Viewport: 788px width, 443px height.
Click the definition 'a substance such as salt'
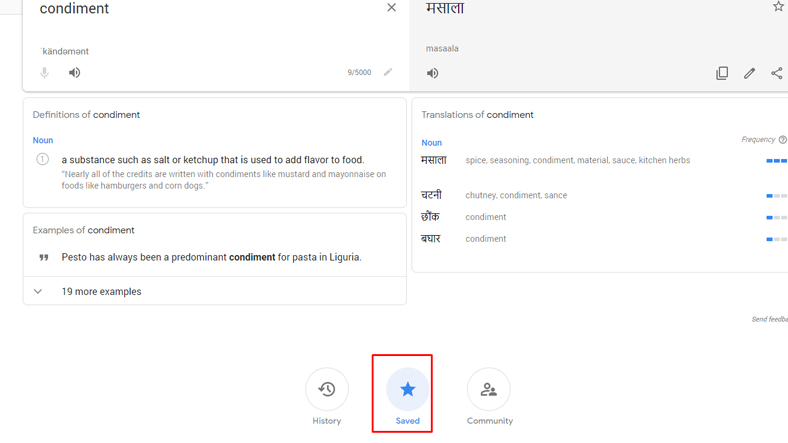pos(213,160)
